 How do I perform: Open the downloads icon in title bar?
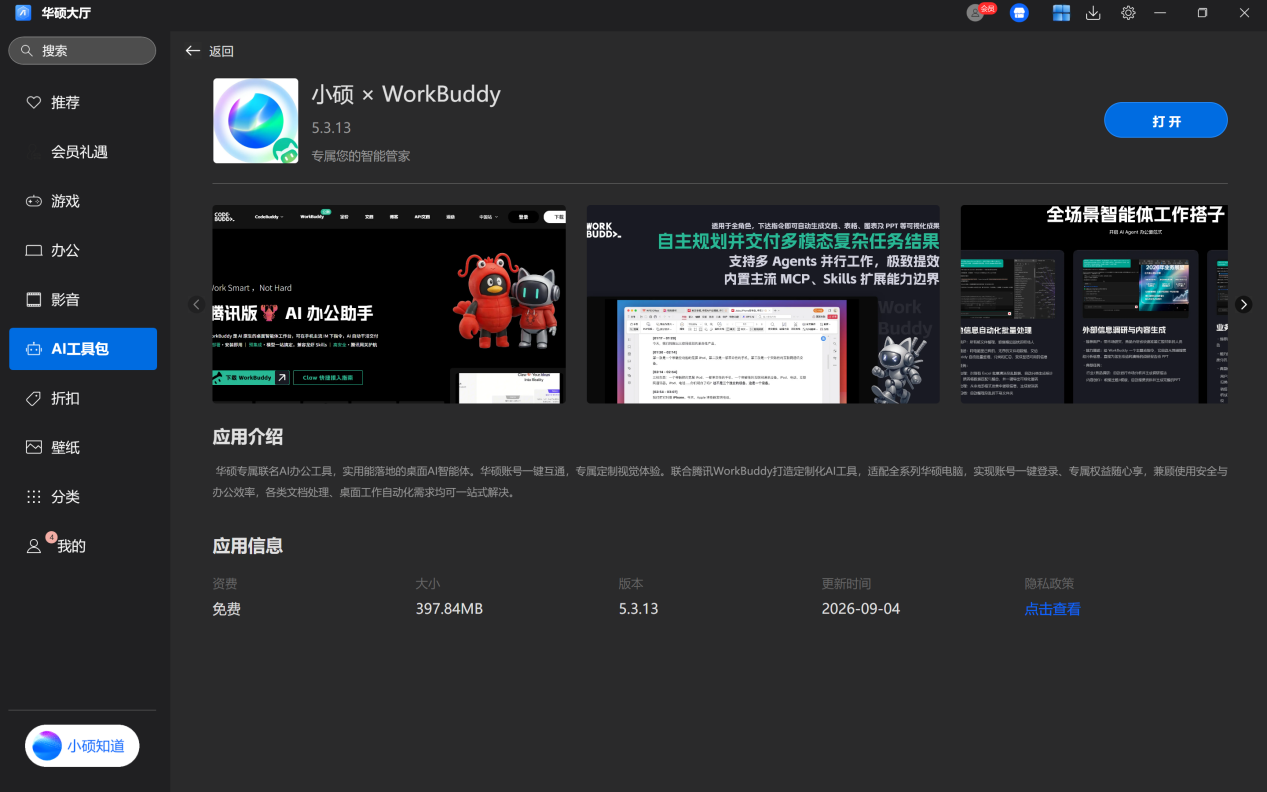click(1093, 13)
